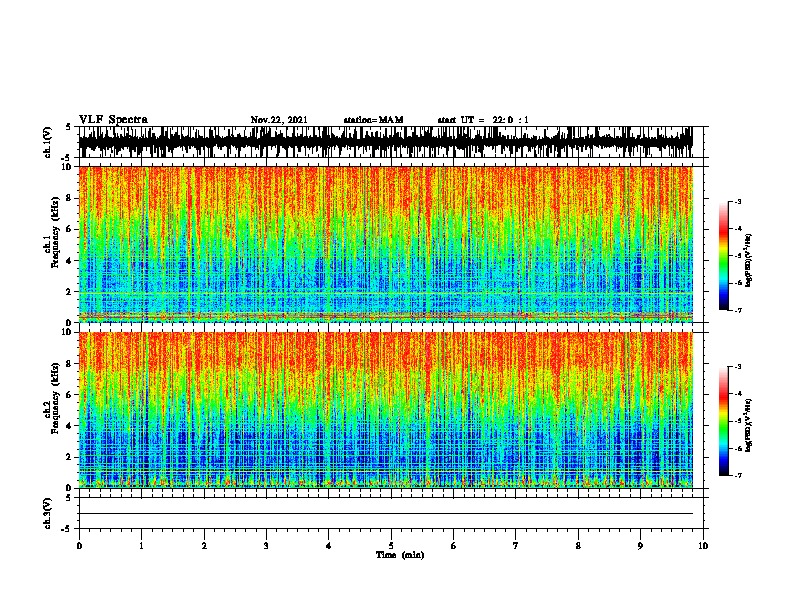Click the time axis tick label "9"
792x612 pixels.
click(x=640, y=546)
